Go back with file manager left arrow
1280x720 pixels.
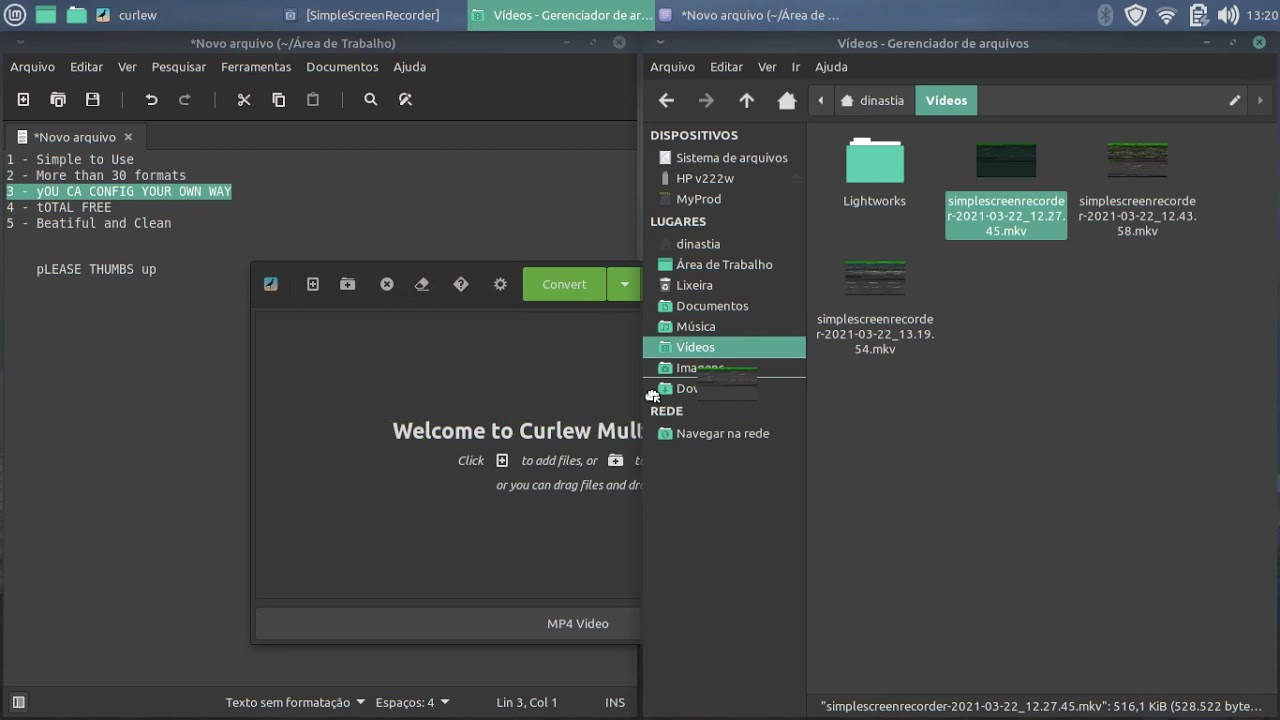click(x=666, y=100)
